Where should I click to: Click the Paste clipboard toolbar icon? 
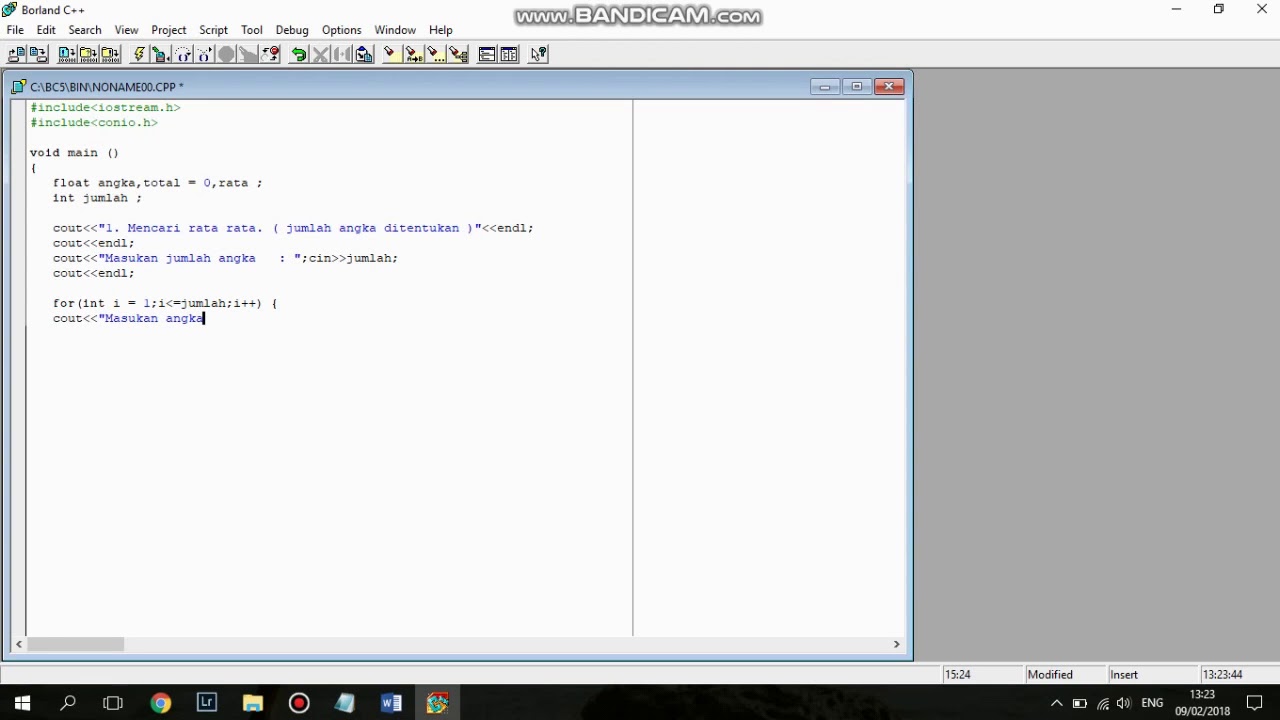point(364,54)
